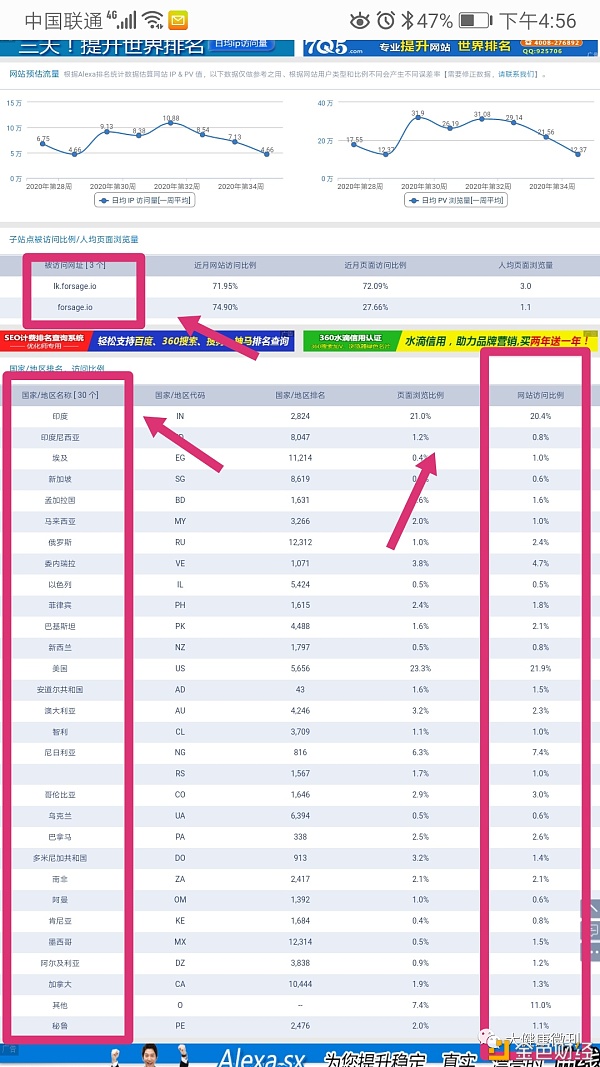
Task: Select the 印度尼西亚 country row name
Action: [x=59, y=437]
